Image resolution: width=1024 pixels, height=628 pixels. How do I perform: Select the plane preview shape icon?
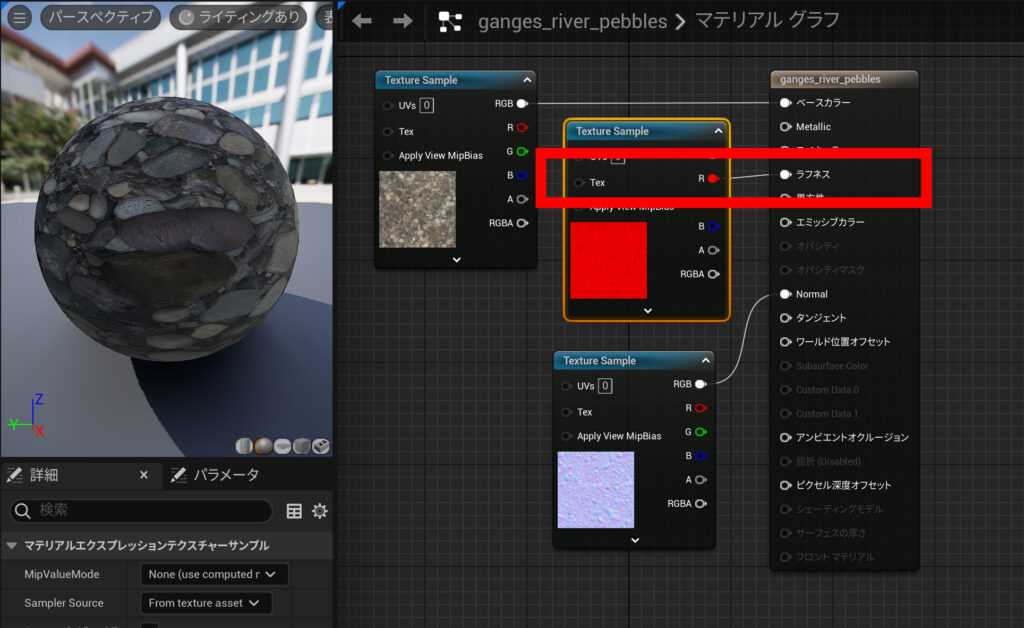(x=282, y=446)
